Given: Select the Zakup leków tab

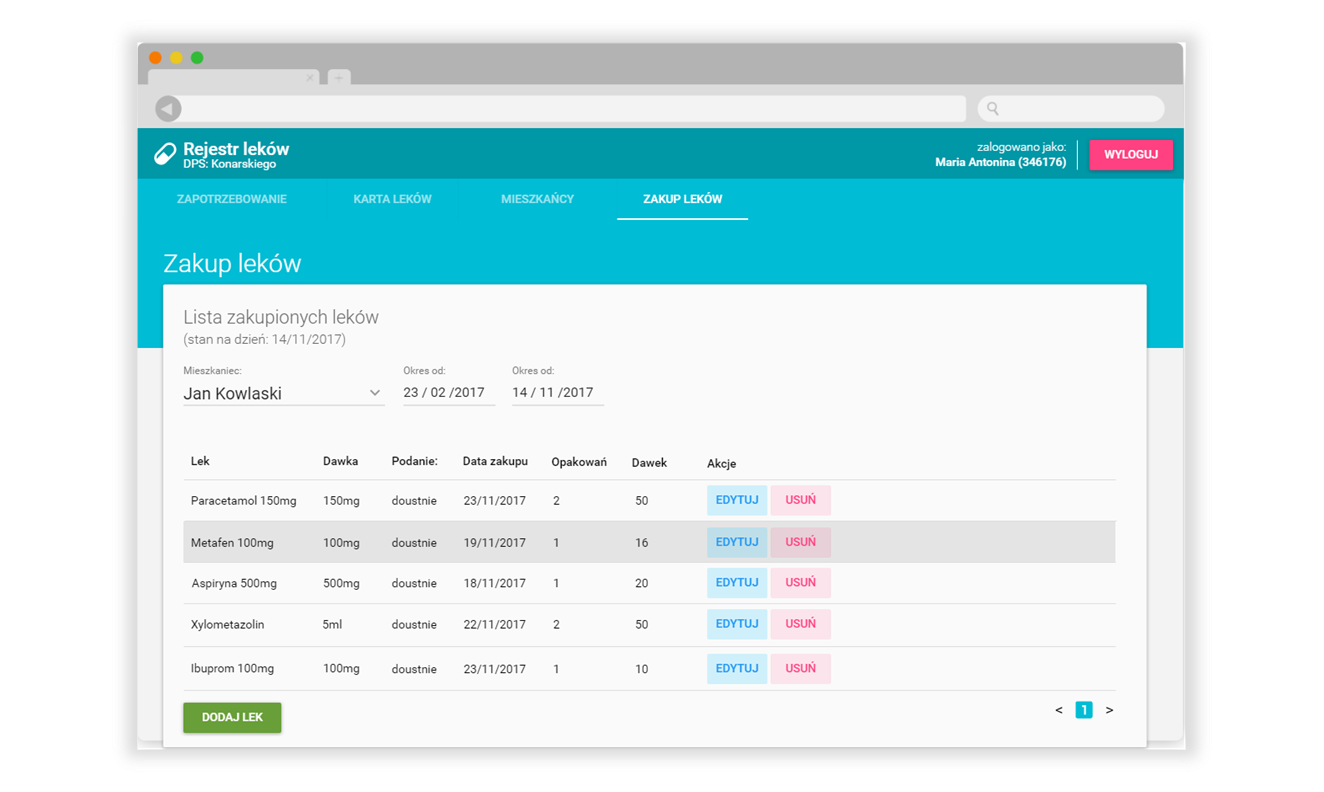Looking at the screenshot, I should [x=682, y=199].
